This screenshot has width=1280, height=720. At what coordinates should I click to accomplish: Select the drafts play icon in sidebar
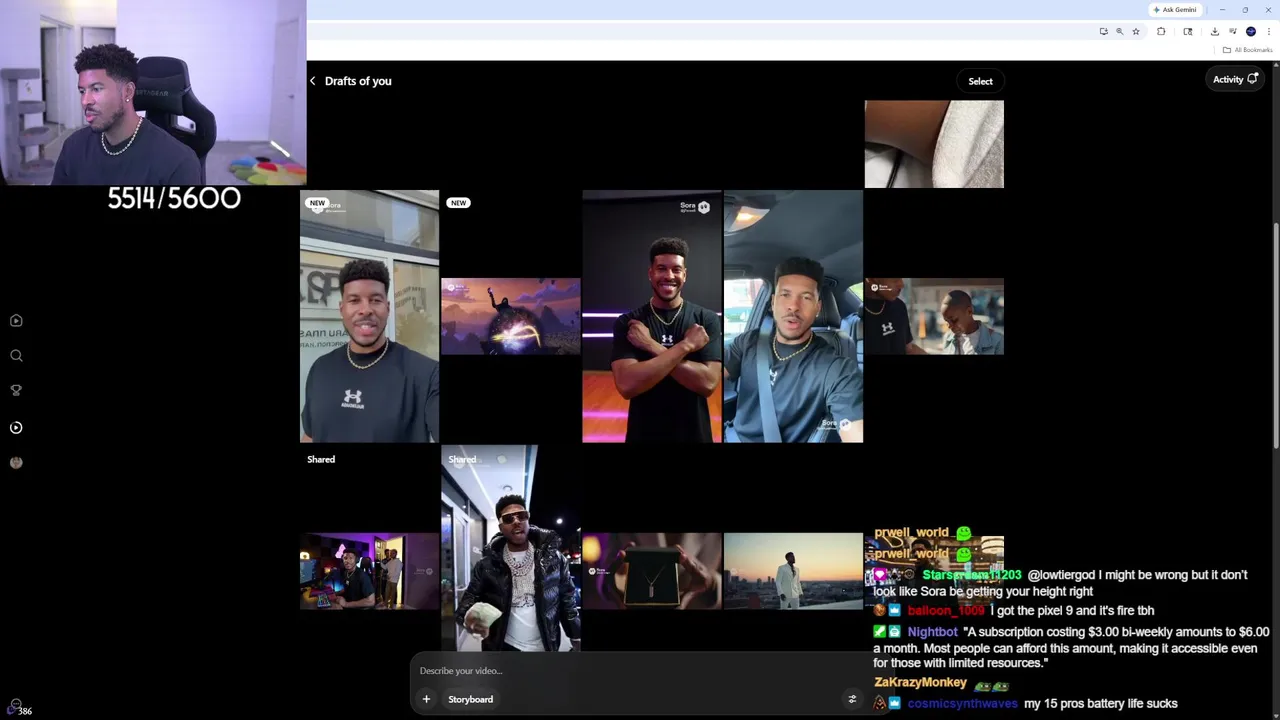point(16,428)
